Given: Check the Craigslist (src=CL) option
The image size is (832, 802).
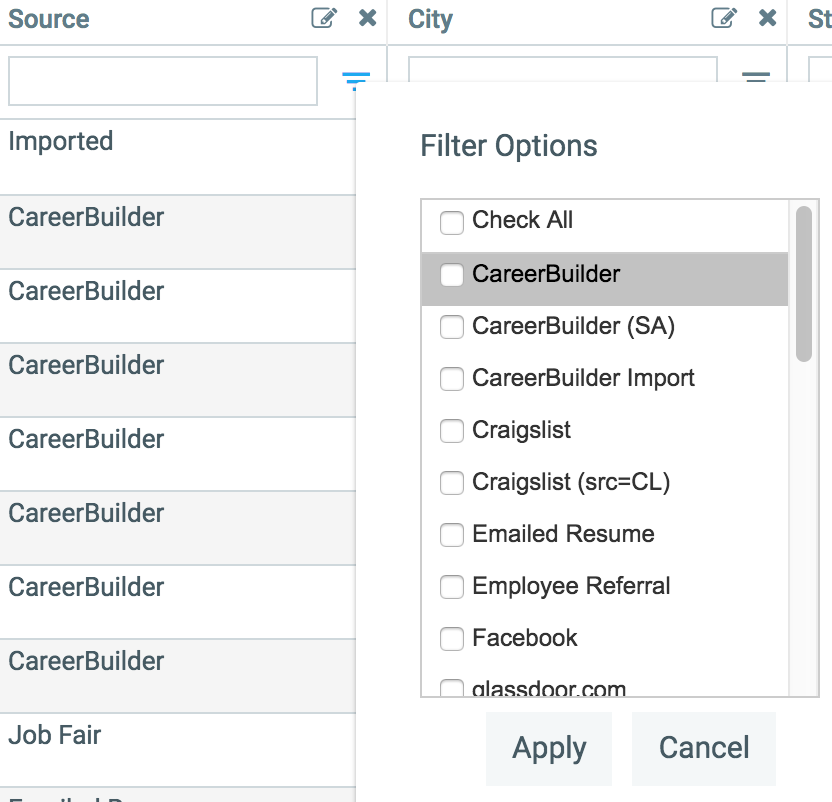Looking at the screenshot, I should (452, 483).
